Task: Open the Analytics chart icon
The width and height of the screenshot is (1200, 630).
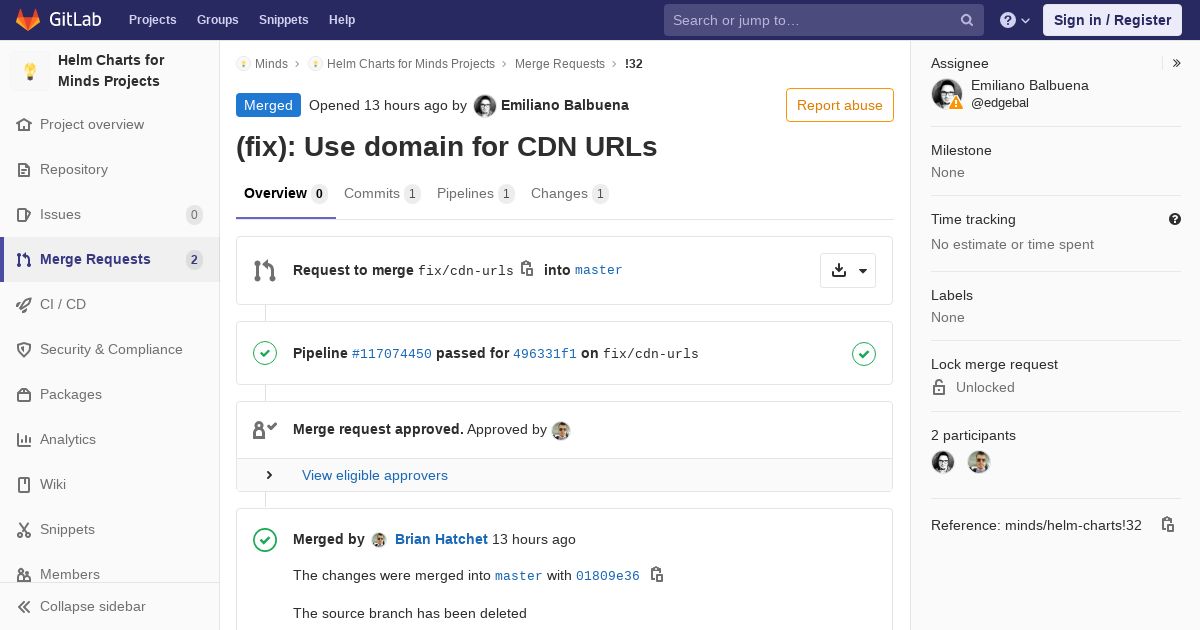Action: [24, 440]
